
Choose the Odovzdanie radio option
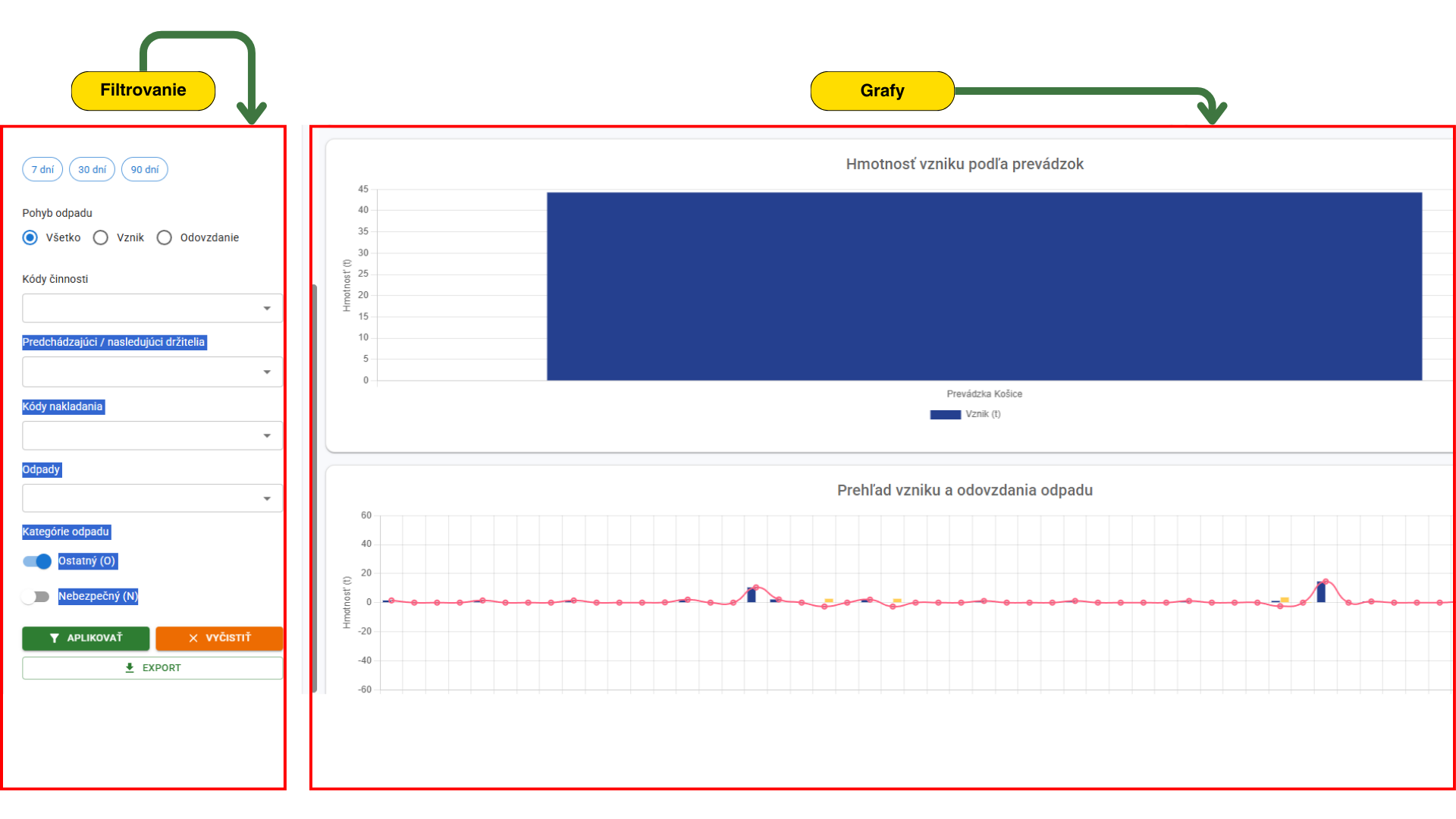(165, 238)
